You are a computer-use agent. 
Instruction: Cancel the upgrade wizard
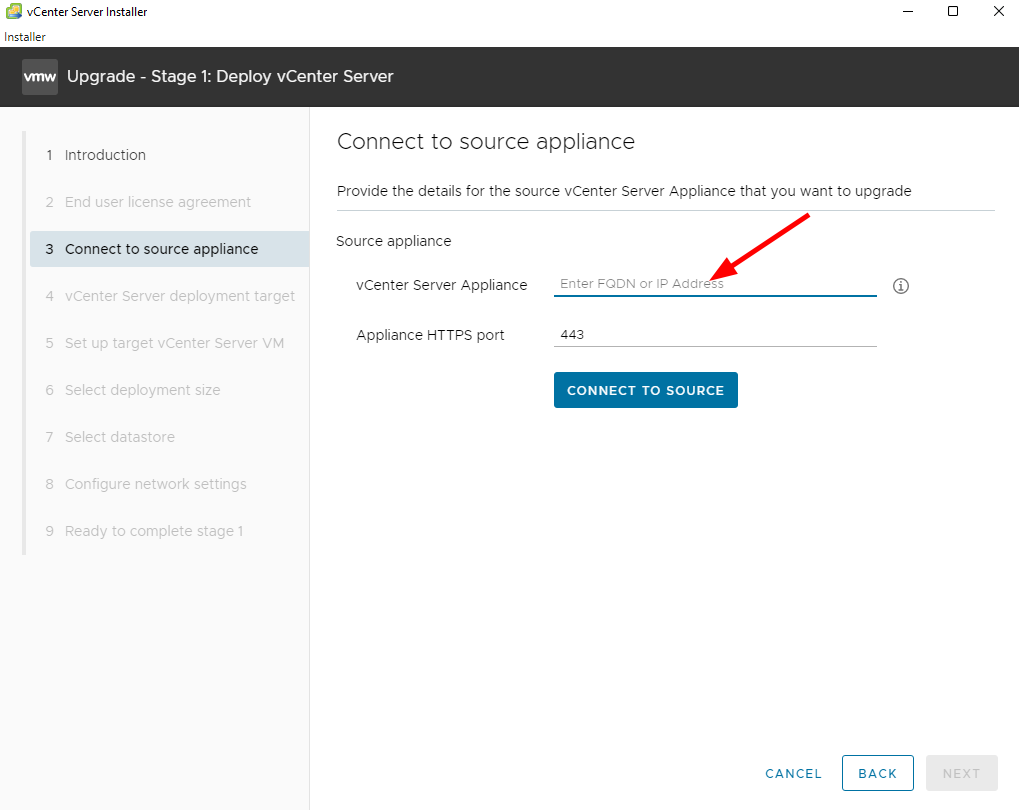pos(793,774)
